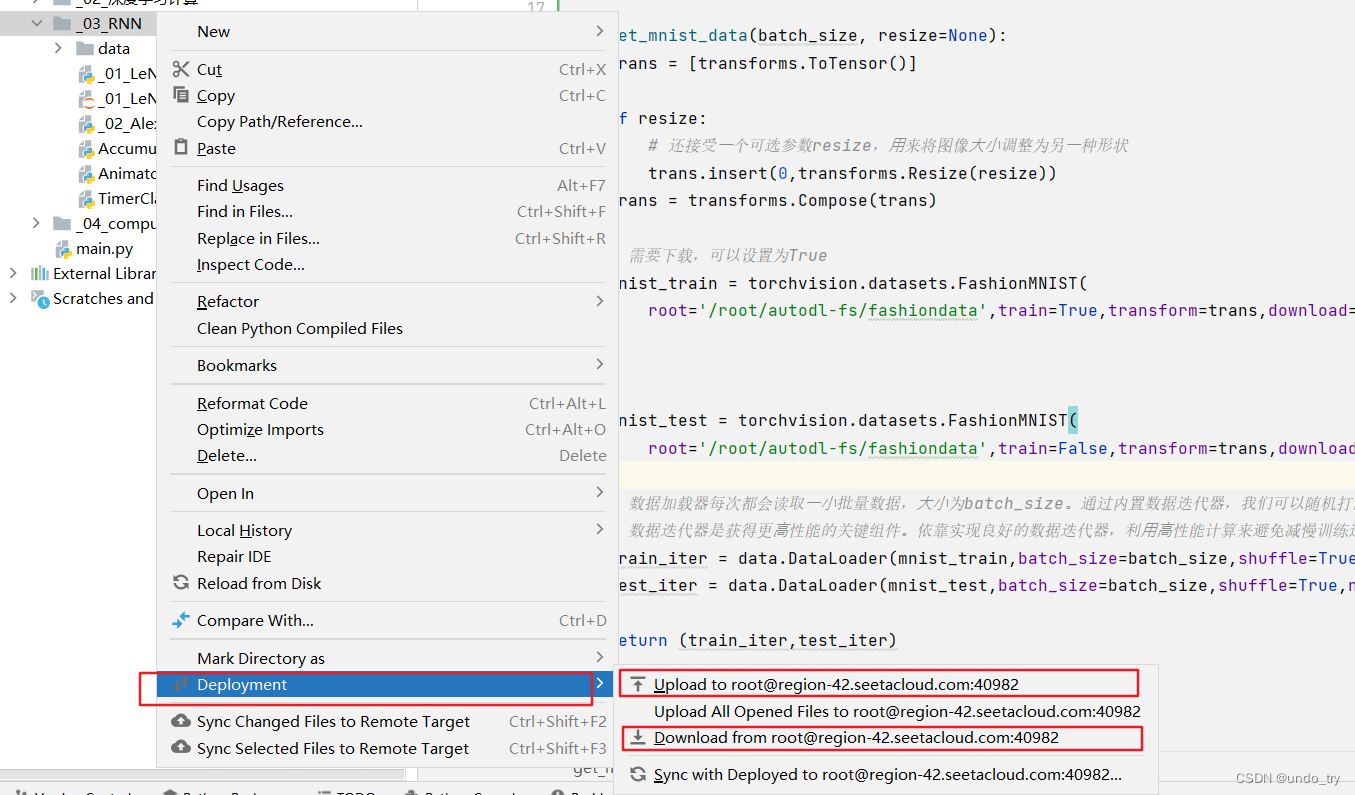Click the External Libraries icon
The width and height of the screenshot is (1355, 795).
(x=40, y=273)
